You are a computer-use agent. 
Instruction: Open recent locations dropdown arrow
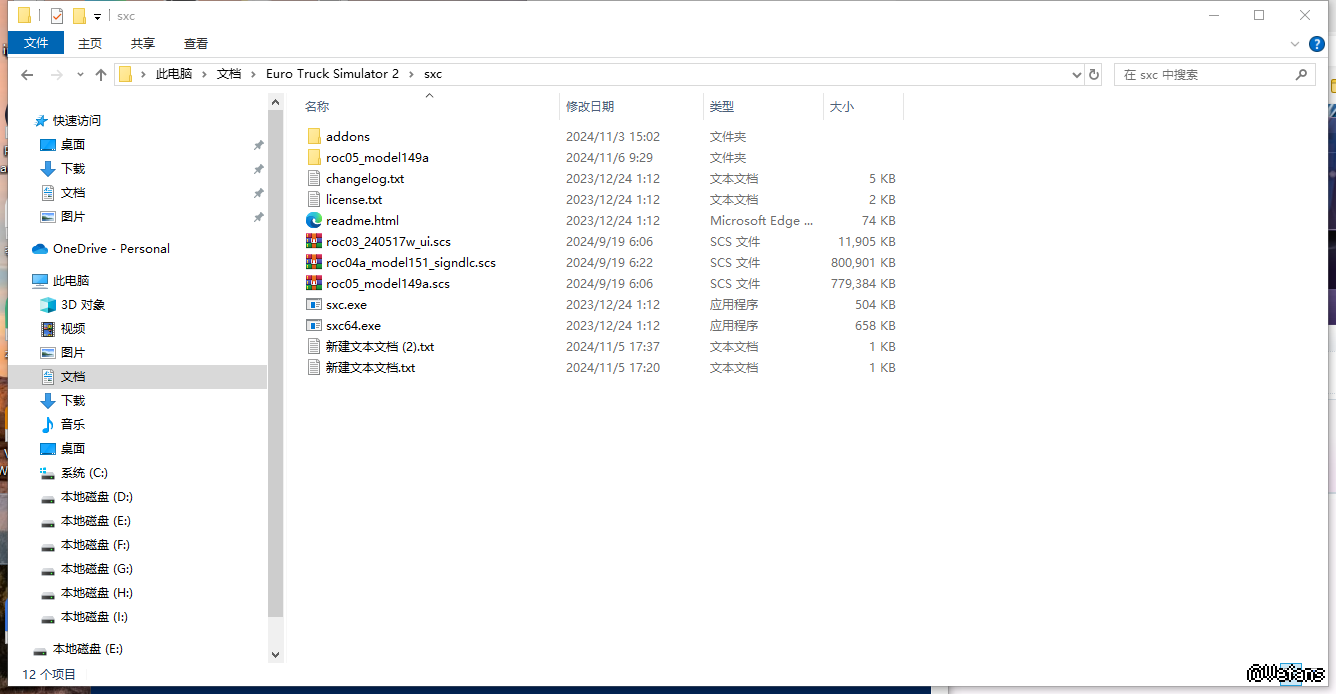click(x=79, y=75)
